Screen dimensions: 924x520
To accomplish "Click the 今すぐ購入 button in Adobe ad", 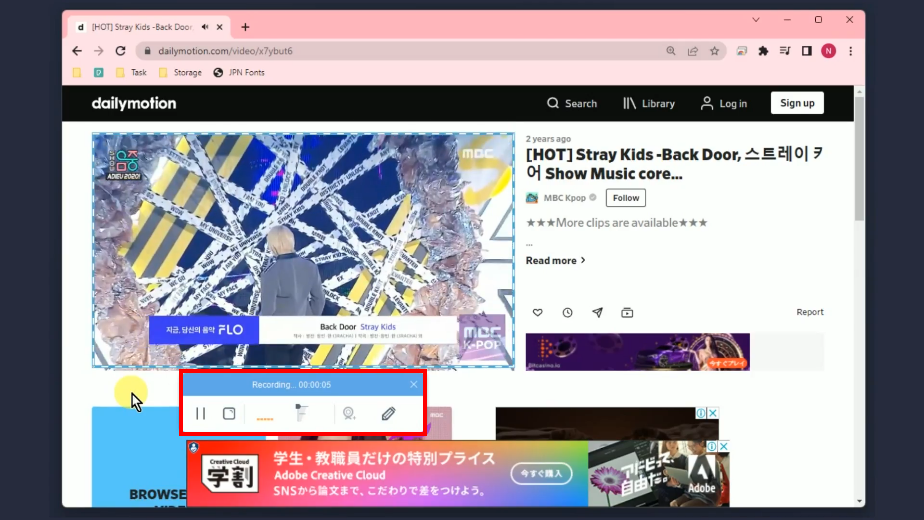I will [x=541, y=473].
